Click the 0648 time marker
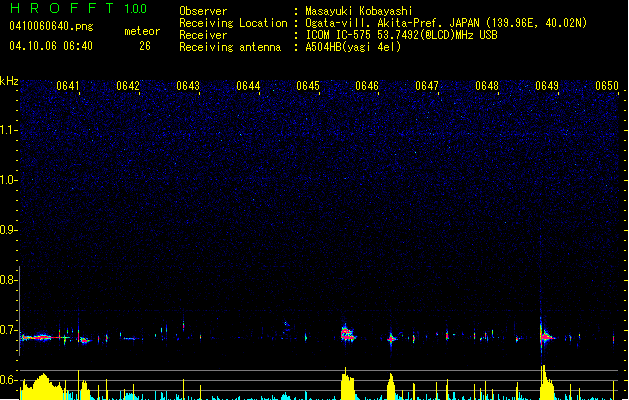 point(487,86)
